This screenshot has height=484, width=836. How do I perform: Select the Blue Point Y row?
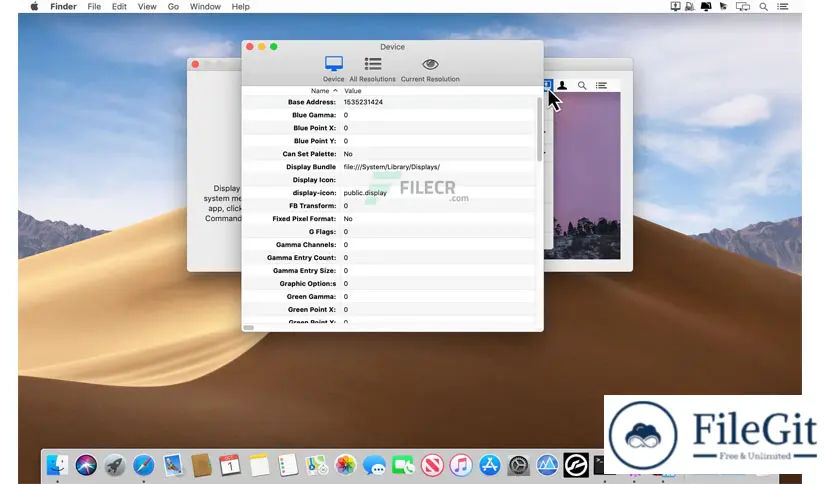[389, 141]
